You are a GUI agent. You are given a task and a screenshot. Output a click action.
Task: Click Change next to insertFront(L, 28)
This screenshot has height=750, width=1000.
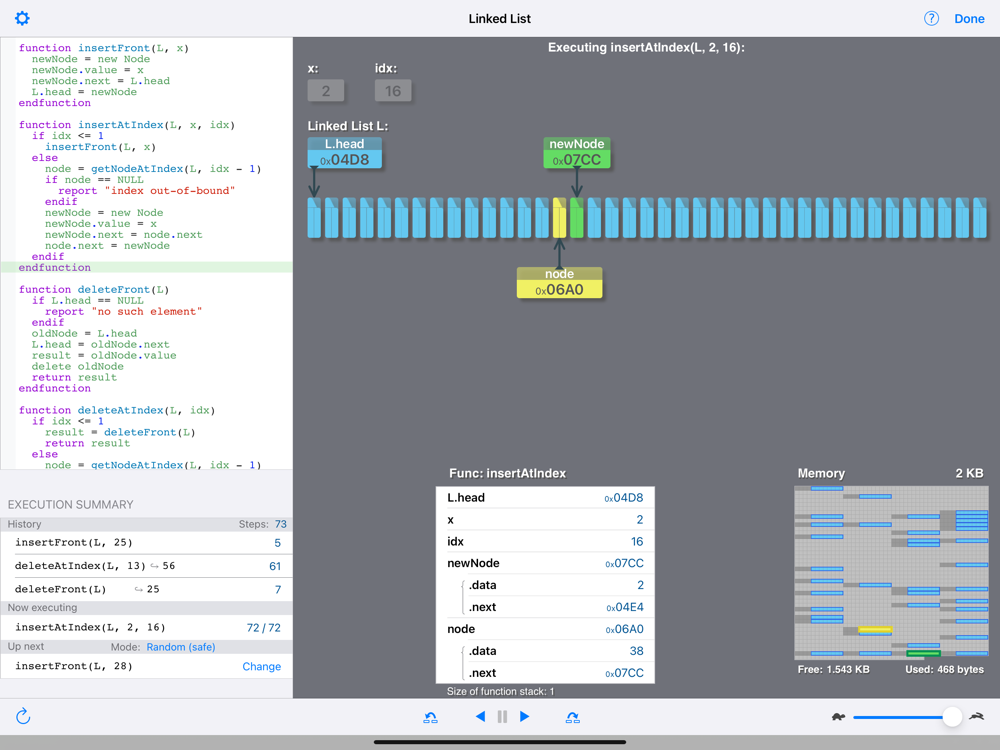pos(261,666)
